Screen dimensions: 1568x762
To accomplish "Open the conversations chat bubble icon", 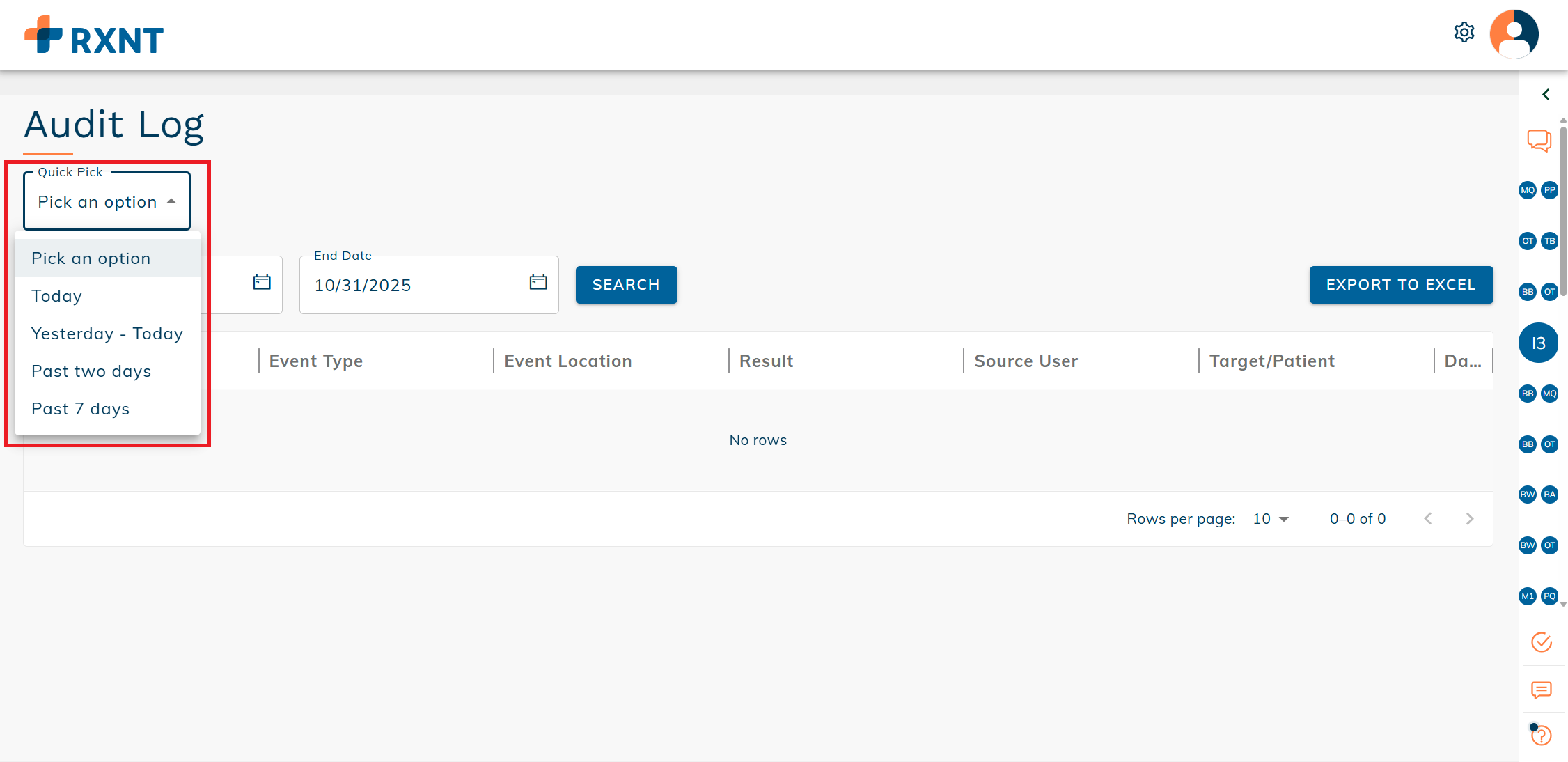I will click(1539, 140).
